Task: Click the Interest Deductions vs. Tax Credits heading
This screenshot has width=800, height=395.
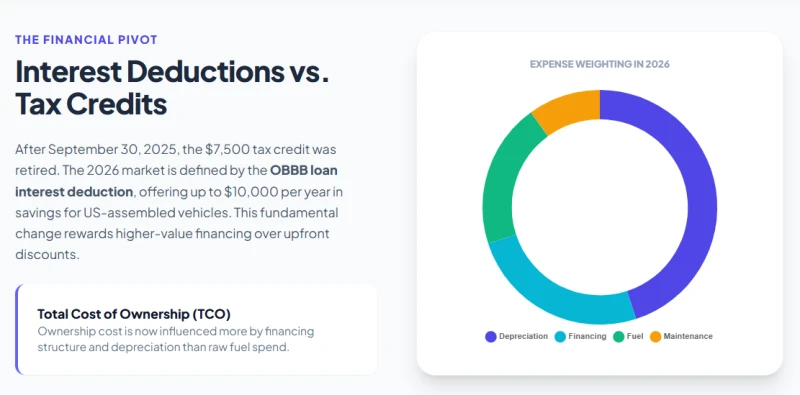Action: pyautogui.click(x=172, y=87)
